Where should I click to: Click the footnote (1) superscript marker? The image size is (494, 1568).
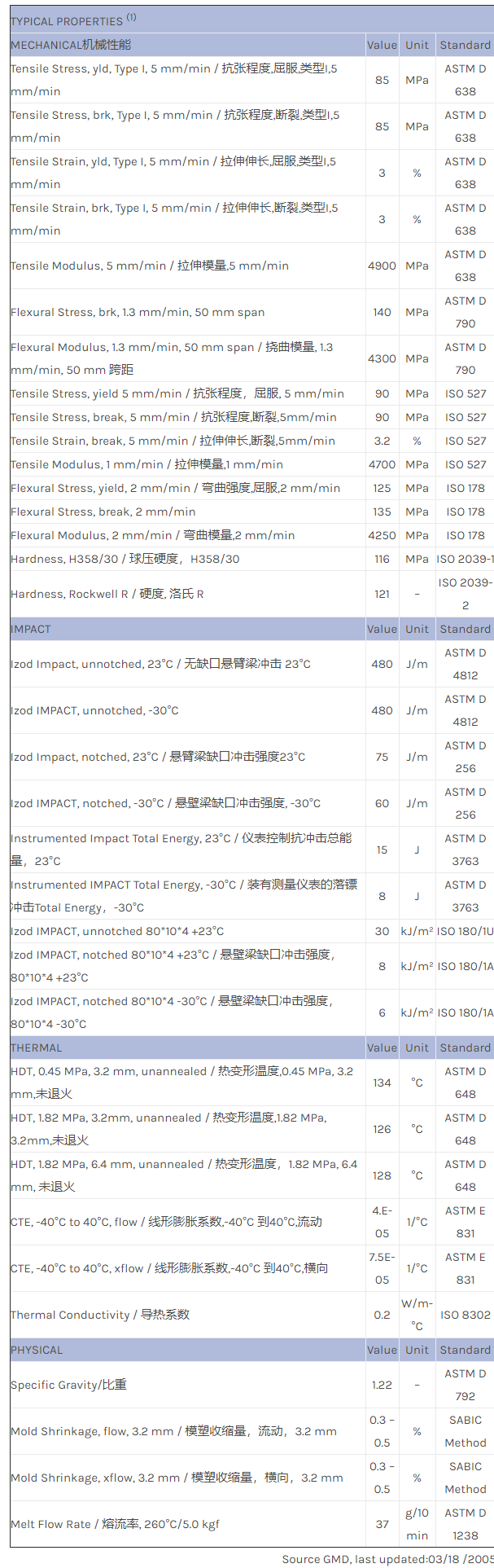click(x=131, y=18)
